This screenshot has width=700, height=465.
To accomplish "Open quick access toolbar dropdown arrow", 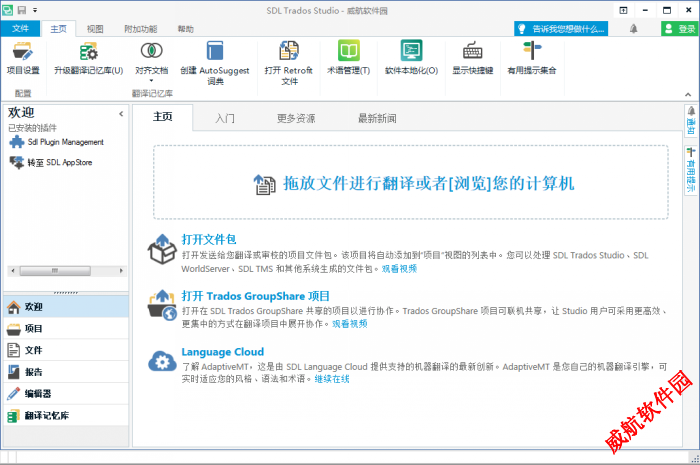I will 35,10.
